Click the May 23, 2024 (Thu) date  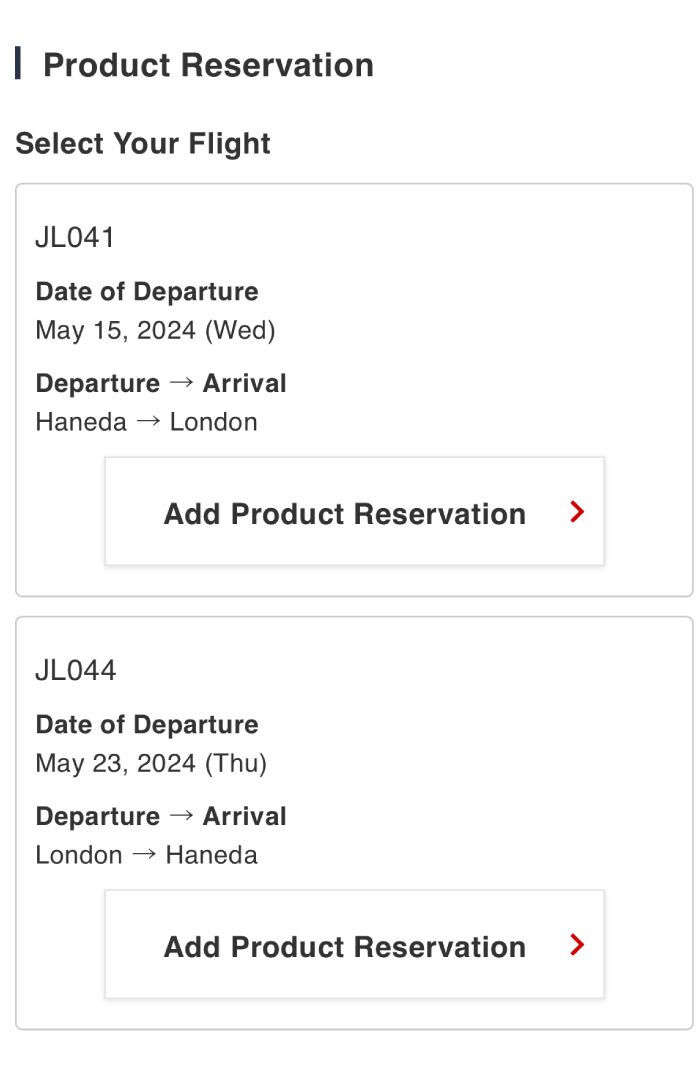[151, 764]
